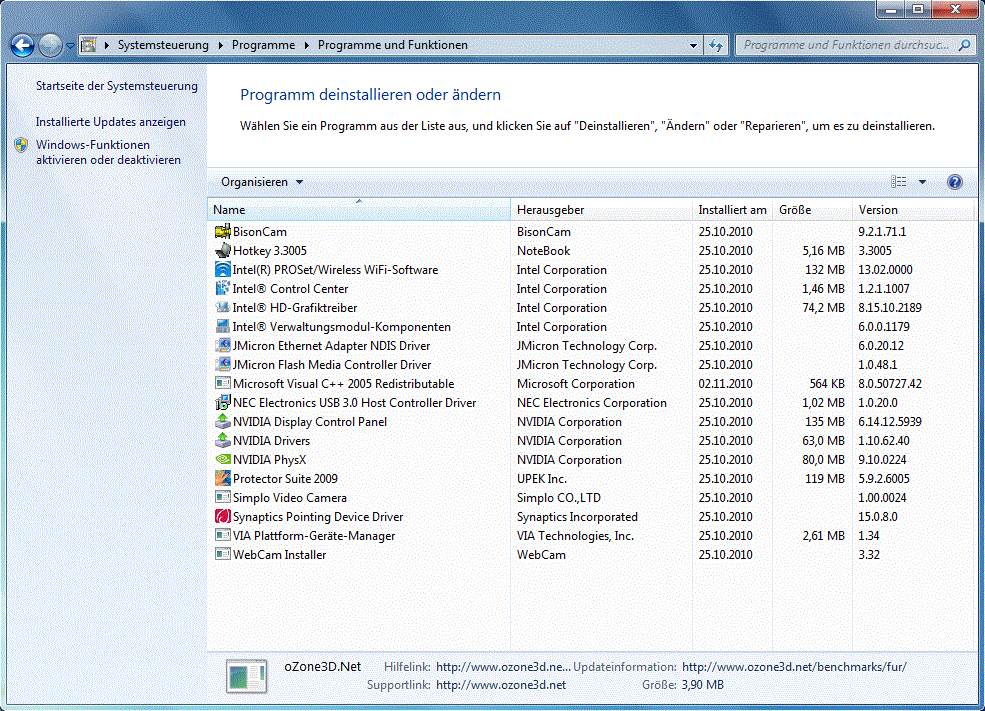This screenshot has height=711, width=985.
Task: Sort by the Version column header
Action: click(913, 210)
